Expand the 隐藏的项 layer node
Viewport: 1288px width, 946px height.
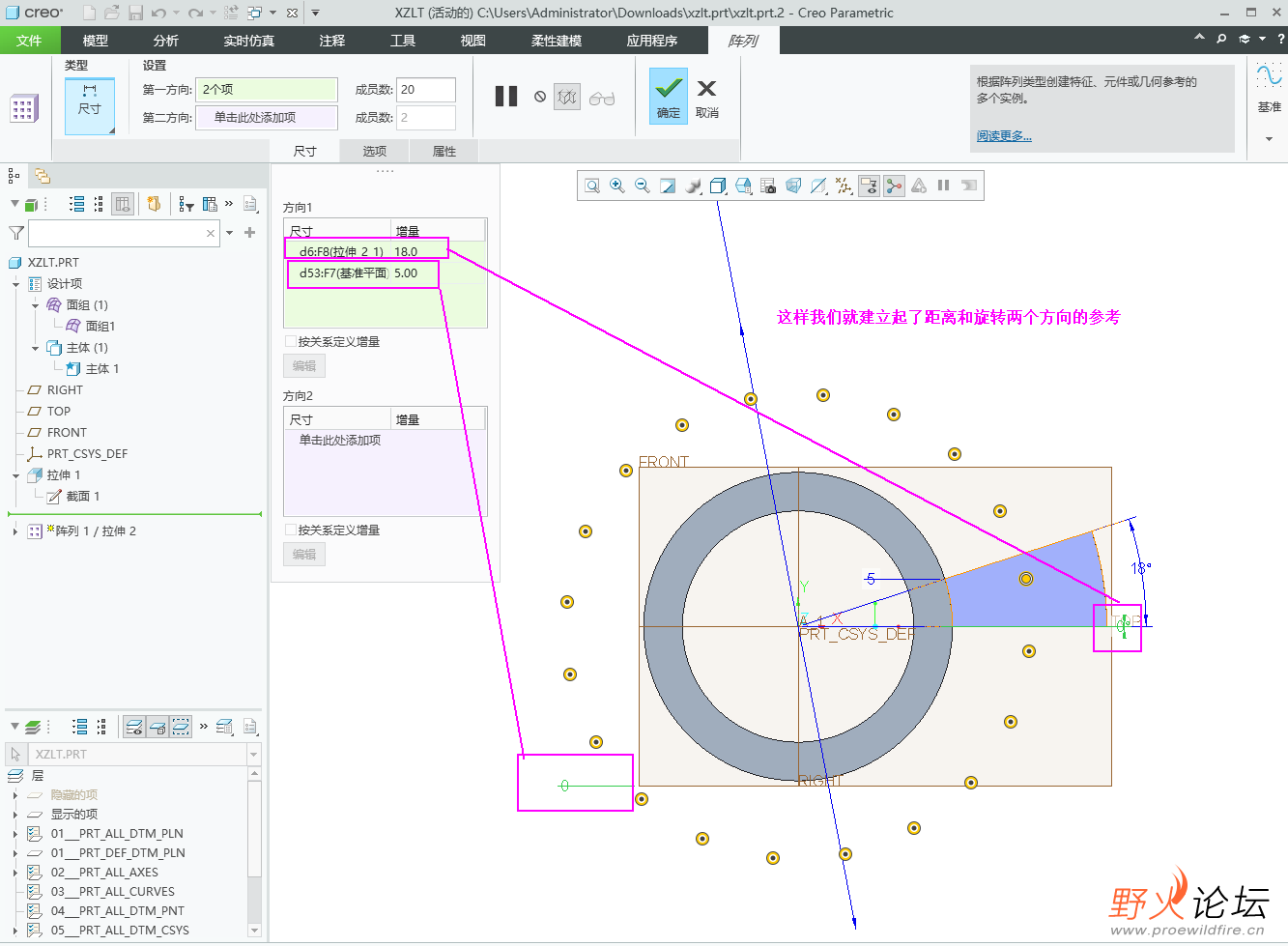[x=15, y=795]
